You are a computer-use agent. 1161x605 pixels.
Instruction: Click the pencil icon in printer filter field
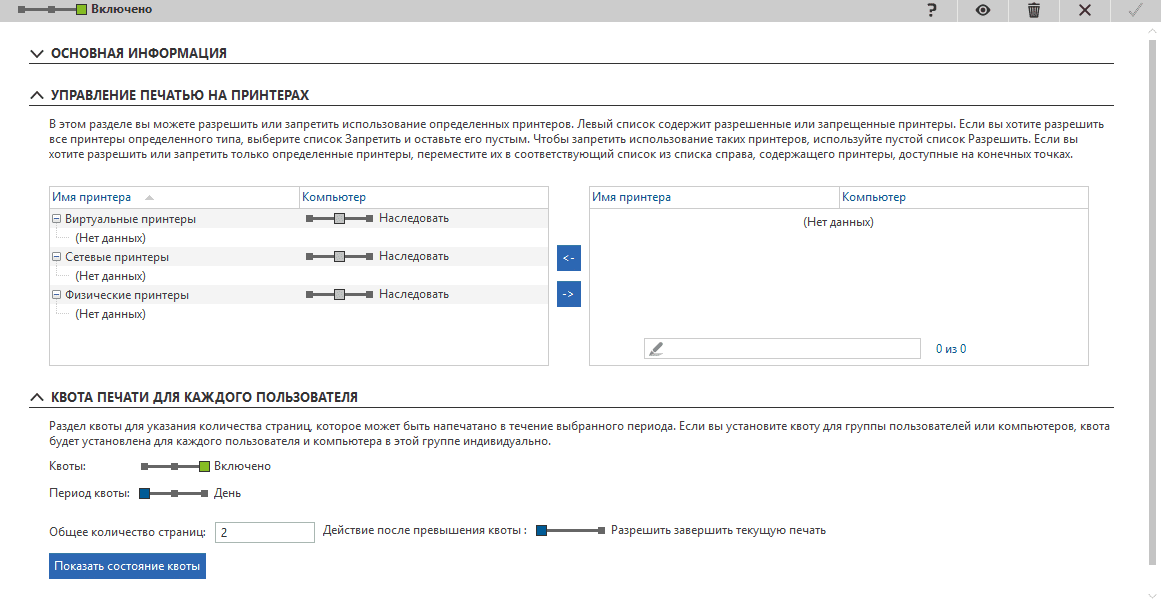coord(656,349)
